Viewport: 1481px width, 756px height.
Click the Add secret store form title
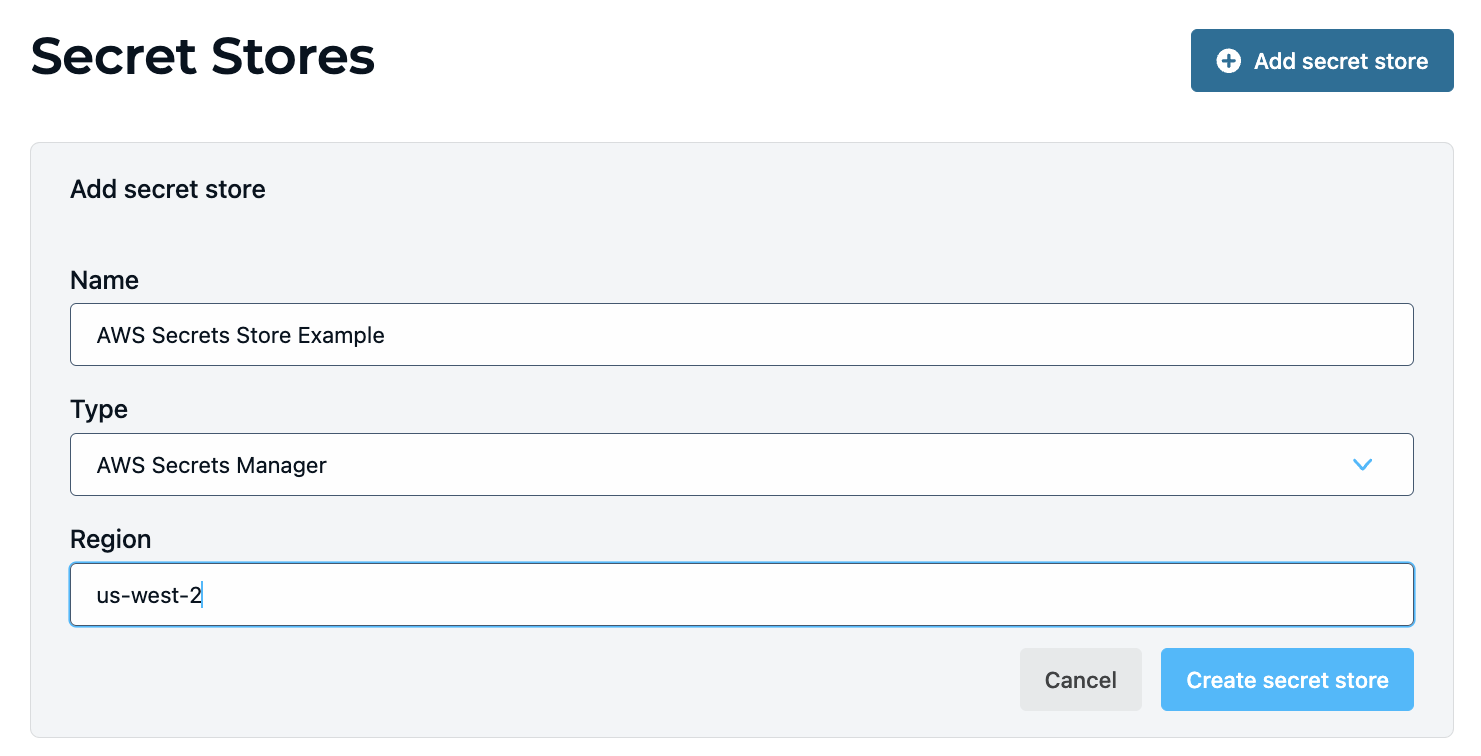point(167,189)
